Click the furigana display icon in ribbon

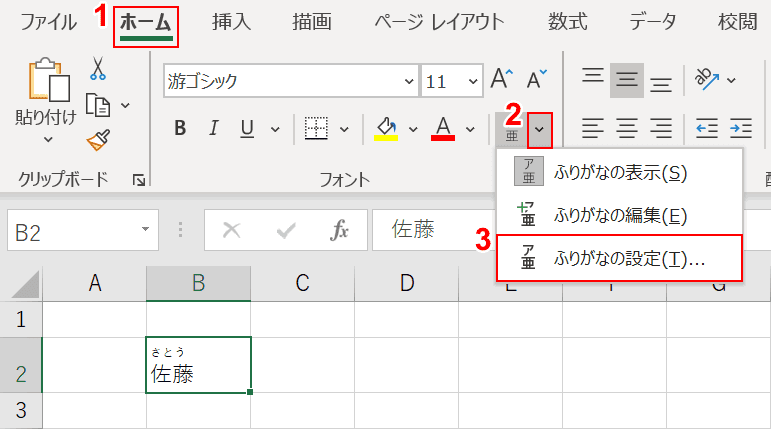511,130
